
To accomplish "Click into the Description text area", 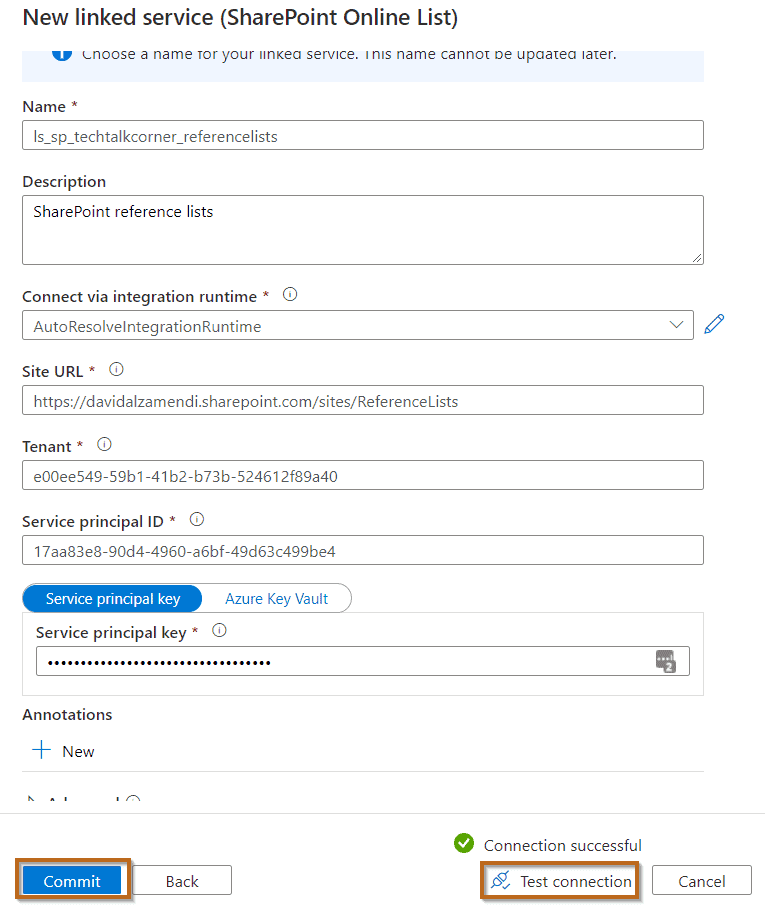I will point(363,230).
